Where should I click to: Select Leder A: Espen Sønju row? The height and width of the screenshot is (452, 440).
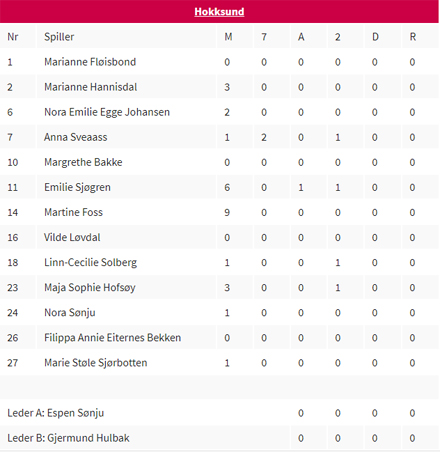click(219, 413)
